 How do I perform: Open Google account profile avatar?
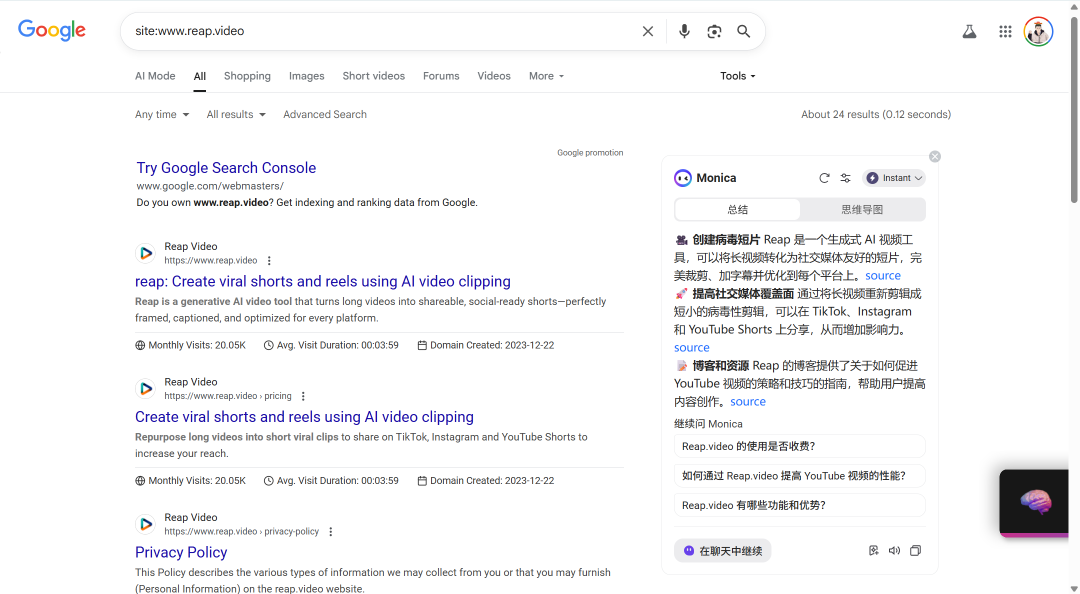[x=1038, y=32]
